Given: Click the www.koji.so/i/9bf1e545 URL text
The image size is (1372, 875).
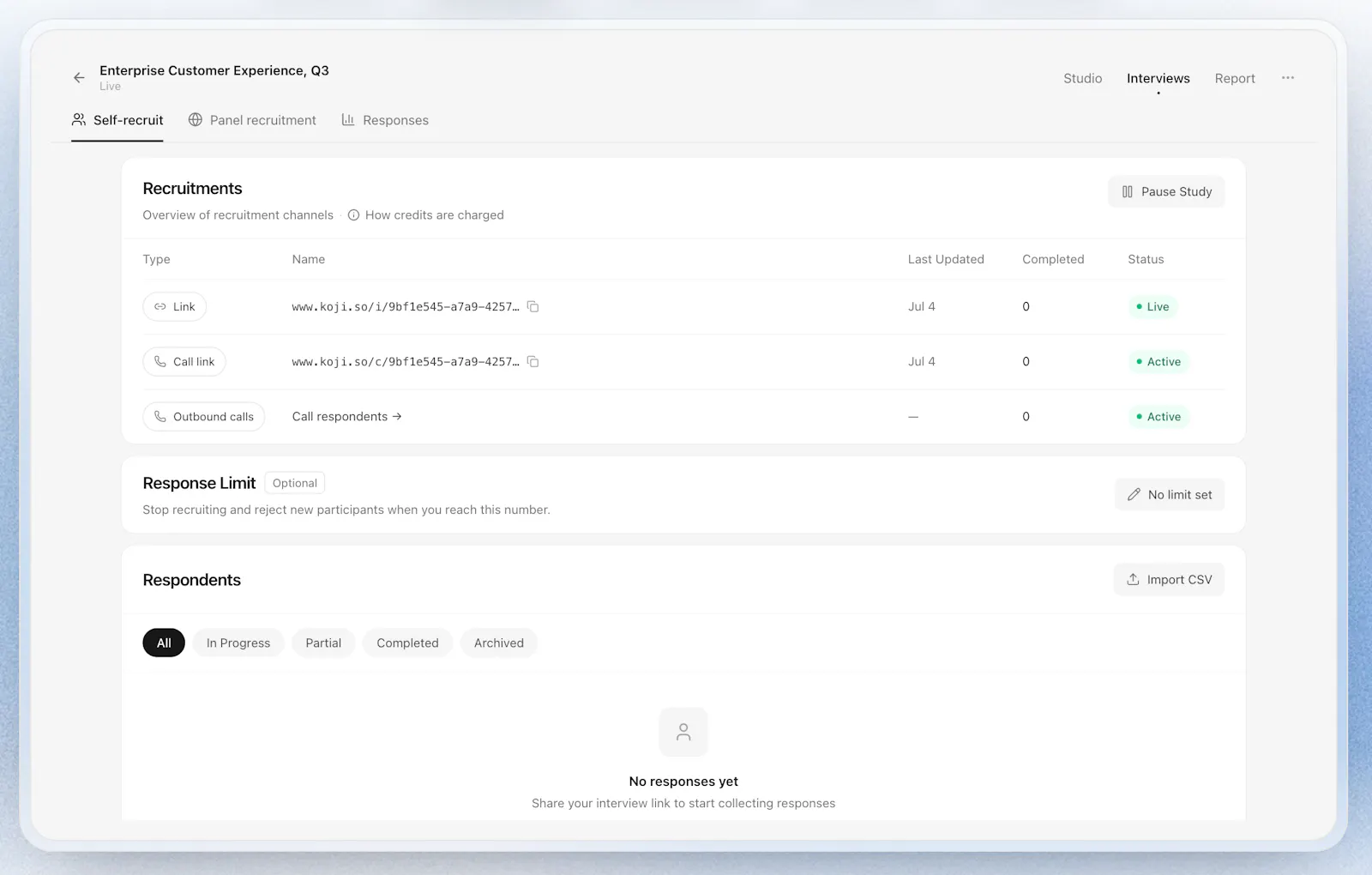Looking at the screenshot, I should point(405,306).
